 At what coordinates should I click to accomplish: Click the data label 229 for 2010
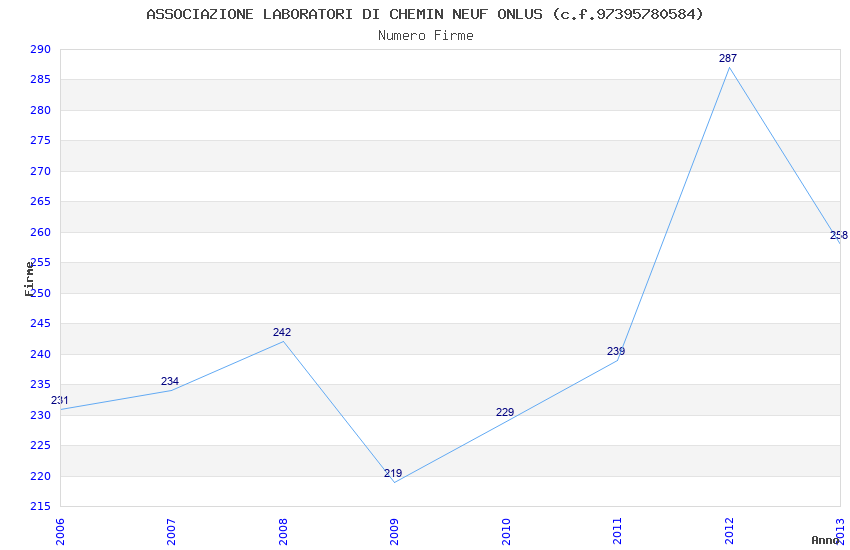pyautogui.click(x=505, y=412)
